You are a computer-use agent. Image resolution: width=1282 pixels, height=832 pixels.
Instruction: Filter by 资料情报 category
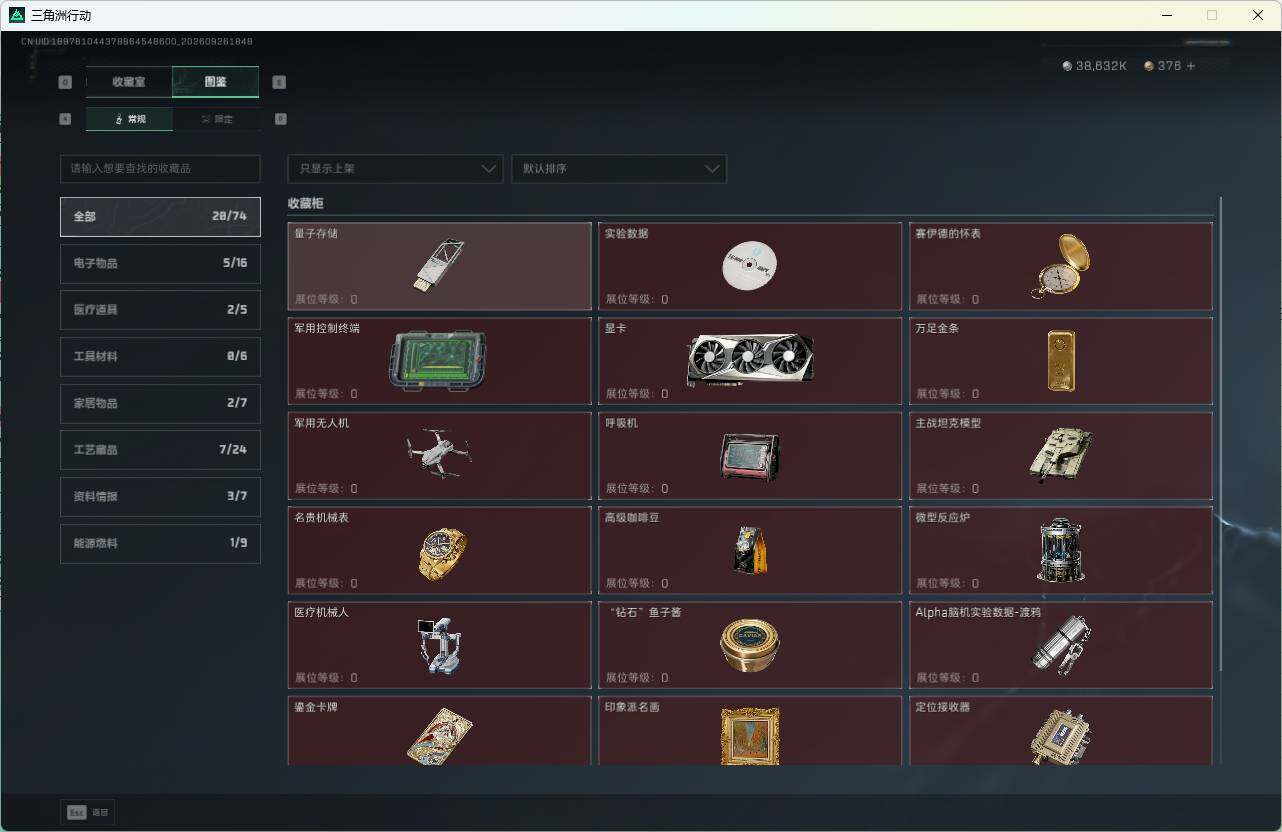coord(160,496)
